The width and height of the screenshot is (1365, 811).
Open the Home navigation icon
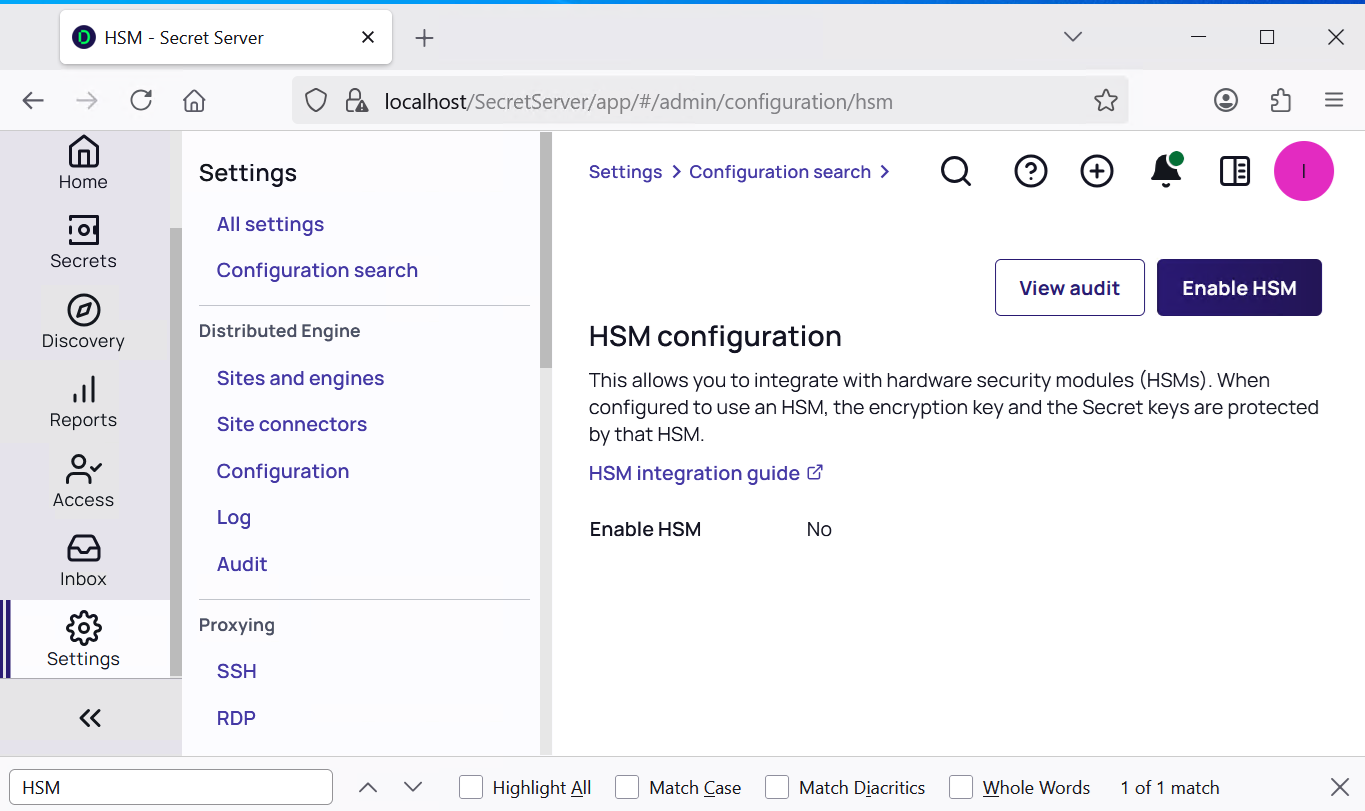tap(83, 152)
